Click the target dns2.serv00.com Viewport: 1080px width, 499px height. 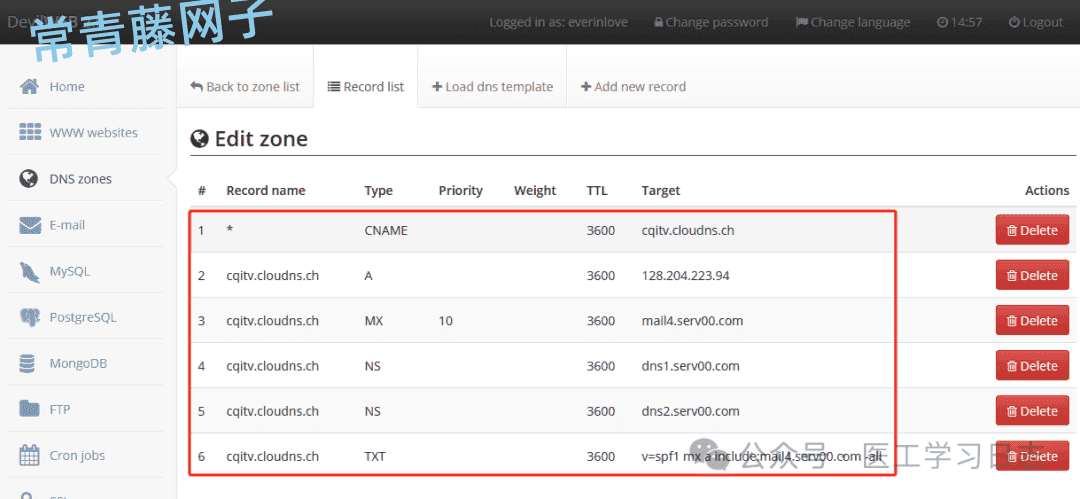pos(690,411)
